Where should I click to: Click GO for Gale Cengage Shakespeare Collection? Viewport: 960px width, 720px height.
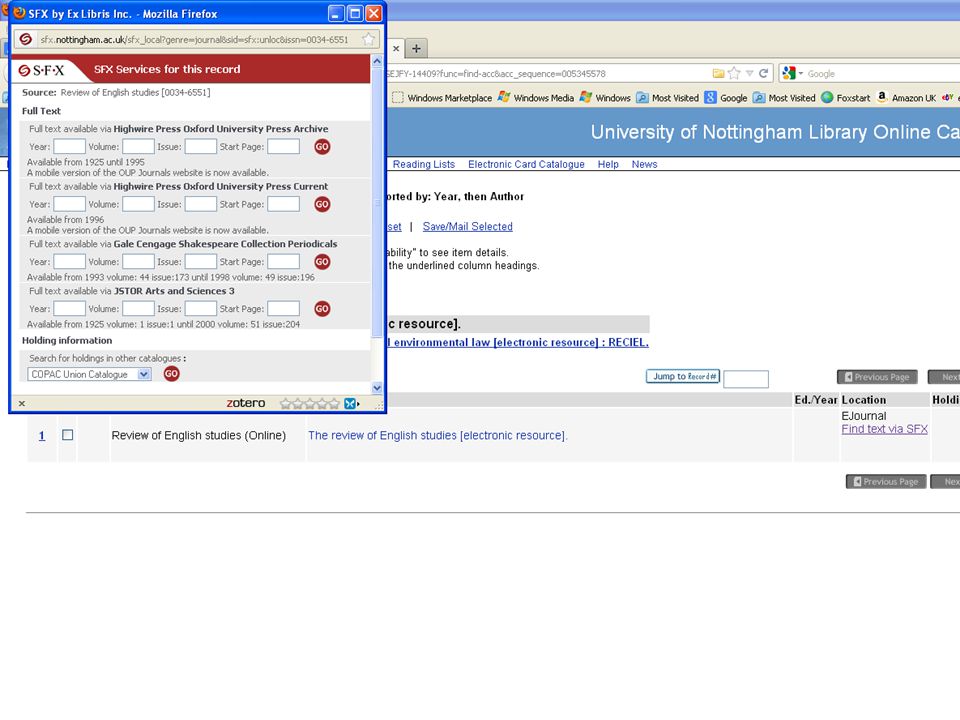pyautogui.click(x=322, y=262)
